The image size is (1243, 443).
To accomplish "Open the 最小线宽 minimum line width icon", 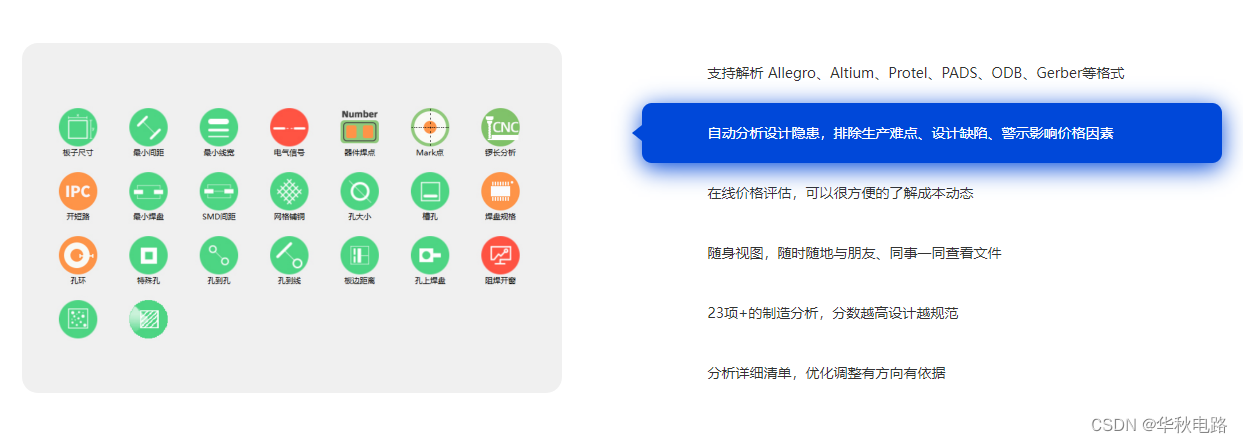I will (219, 127).
